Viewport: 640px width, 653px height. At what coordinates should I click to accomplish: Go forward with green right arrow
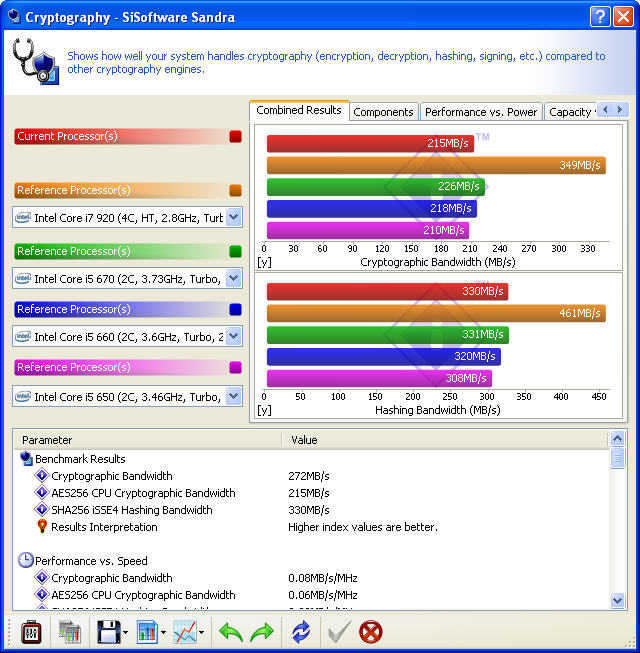261,632
